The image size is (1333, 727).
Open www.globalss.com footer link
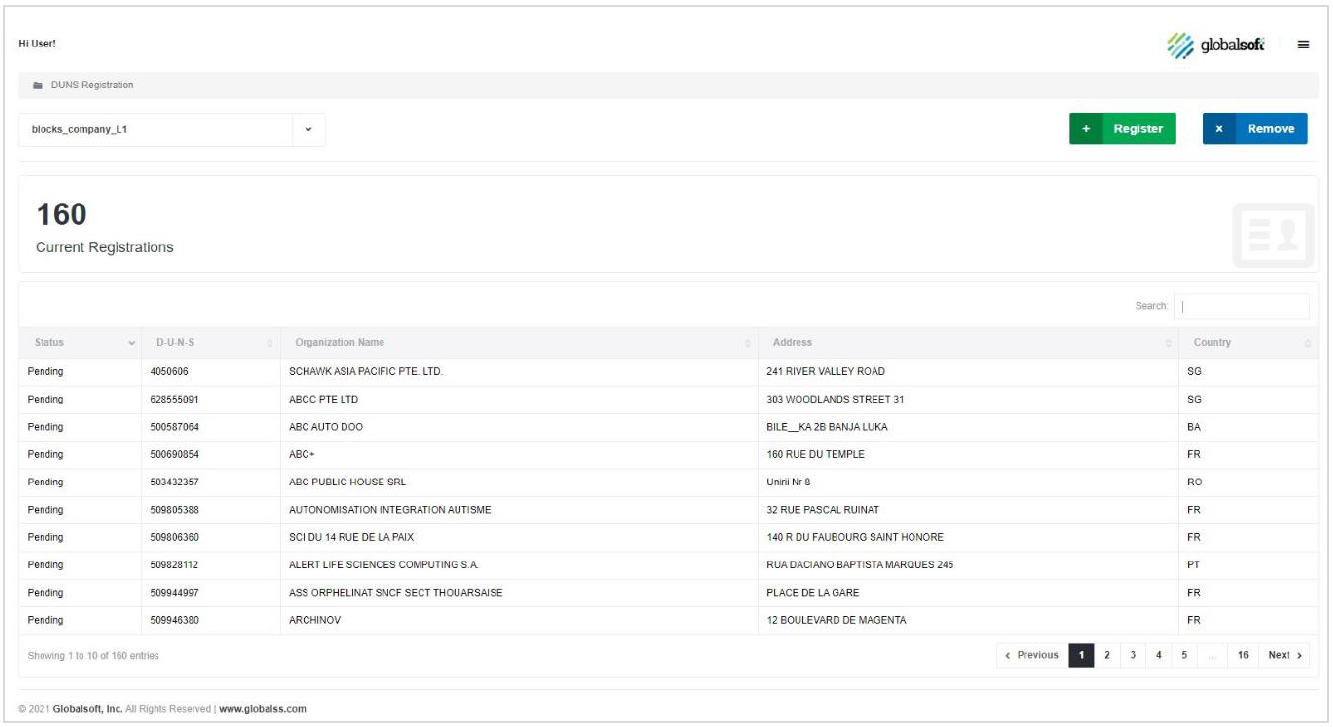click(263, 709)
